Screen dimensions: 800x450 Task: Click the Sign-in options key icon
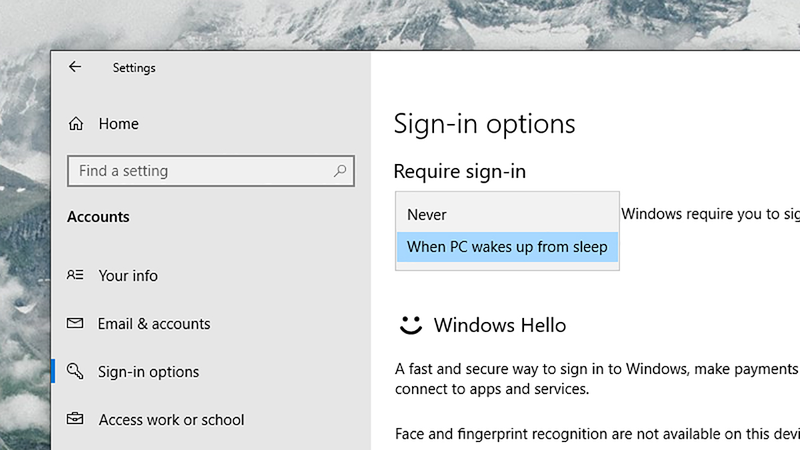(x=75, y=371)
